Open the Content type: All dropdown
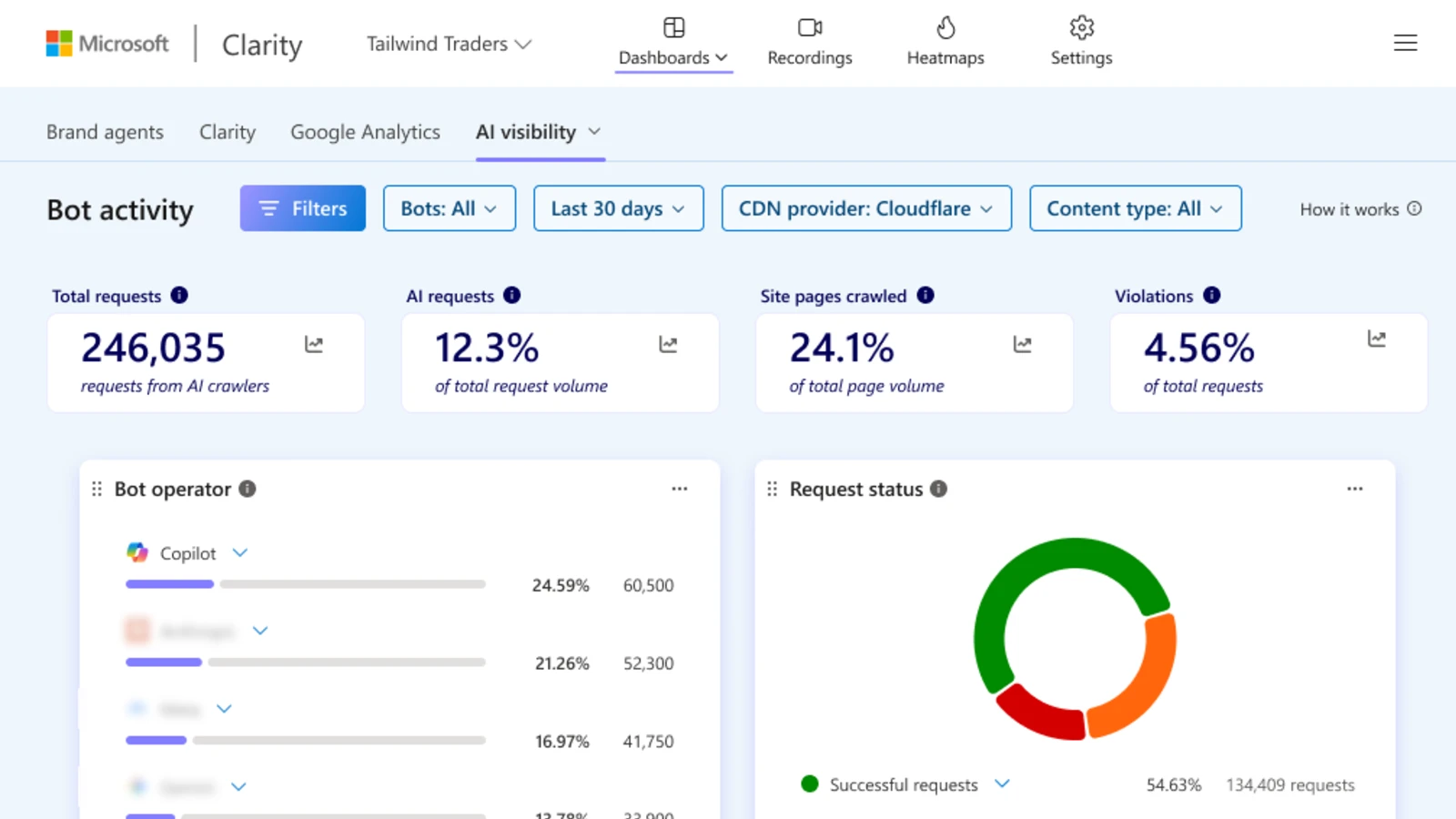Screen dimensions: 1456x819 coord(1136,208)
